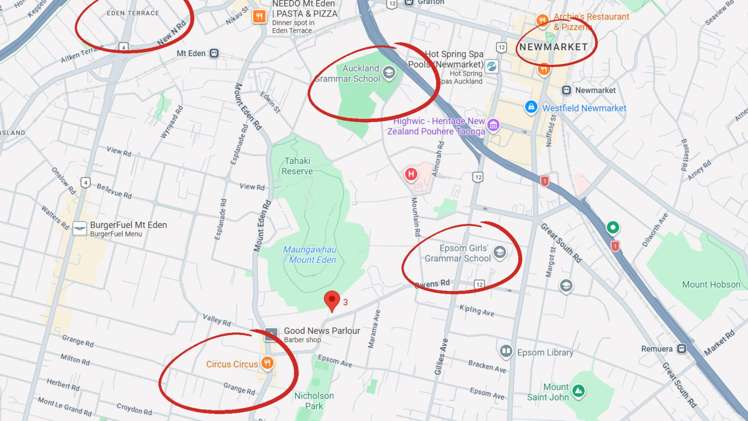Select the Circus Circus restaurant icon
This screenshot has width=748, height=421.
tap(267, 363)
